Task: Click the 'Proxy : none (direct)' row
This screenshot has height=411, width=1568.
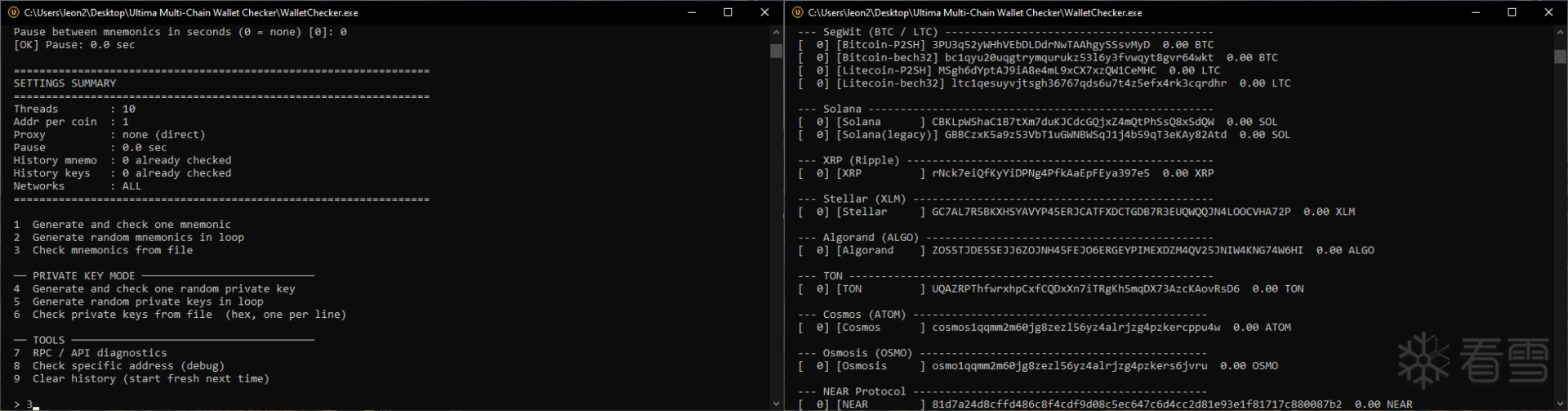Action: coord(109,135)
